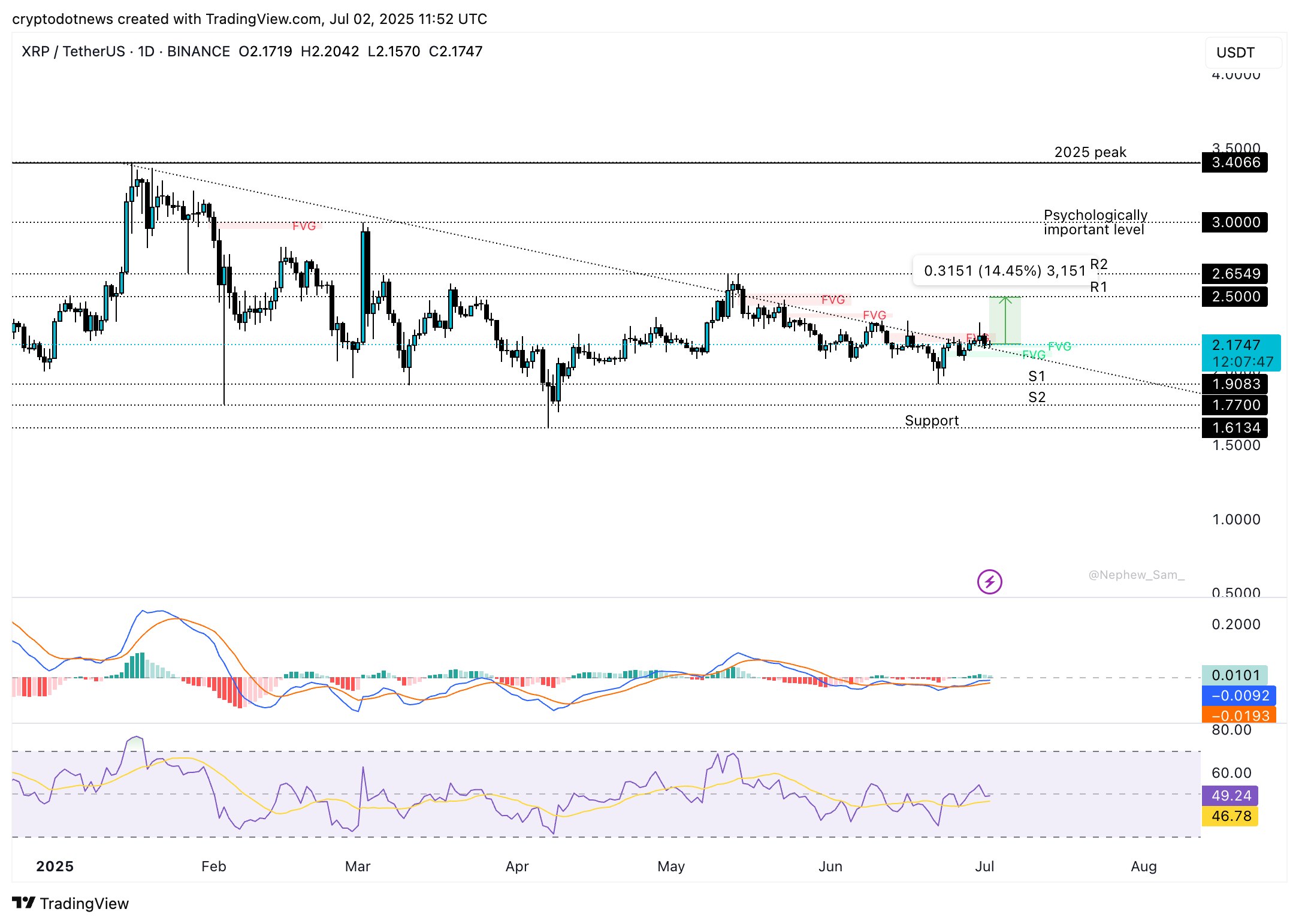The width and height of the screenshot is (1299, 924).
Task: Click the XRP / TetherUS symbol title
Action: pos(72,52)
